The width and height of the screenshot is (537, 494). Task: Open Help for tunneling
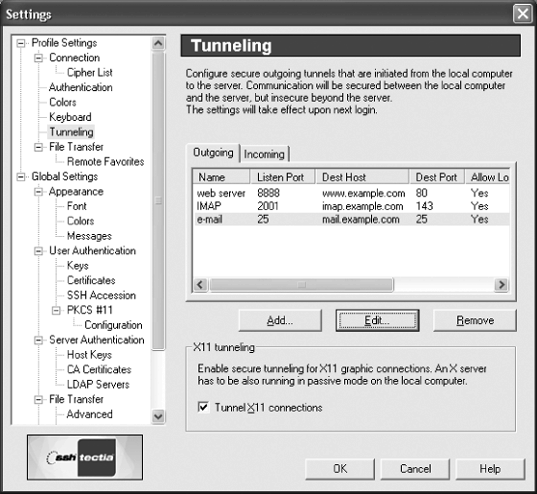[x=490, y=469]
